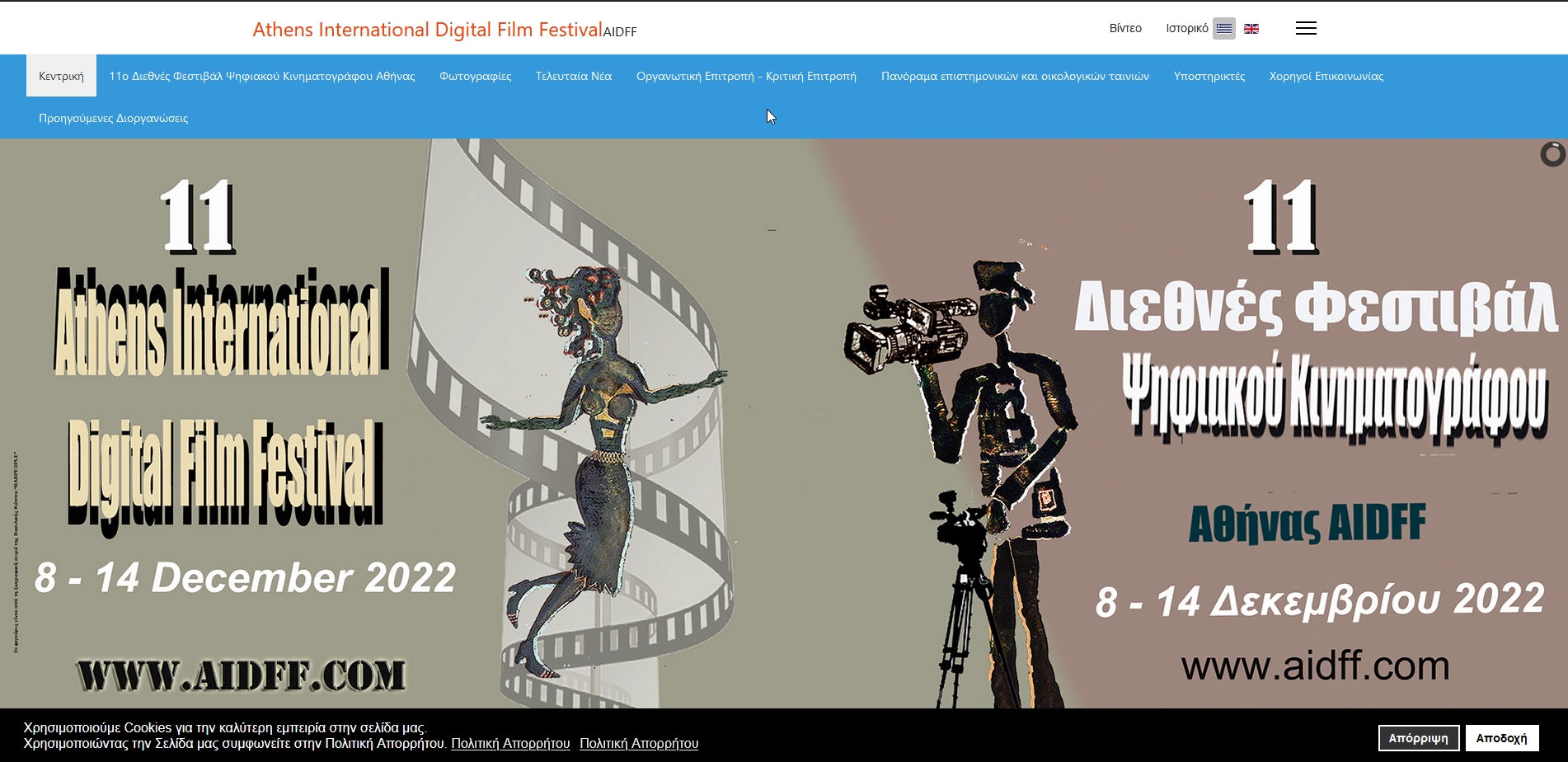
Task: Click the Ιστορικό link in header
Action: [x=1187, y=28]
